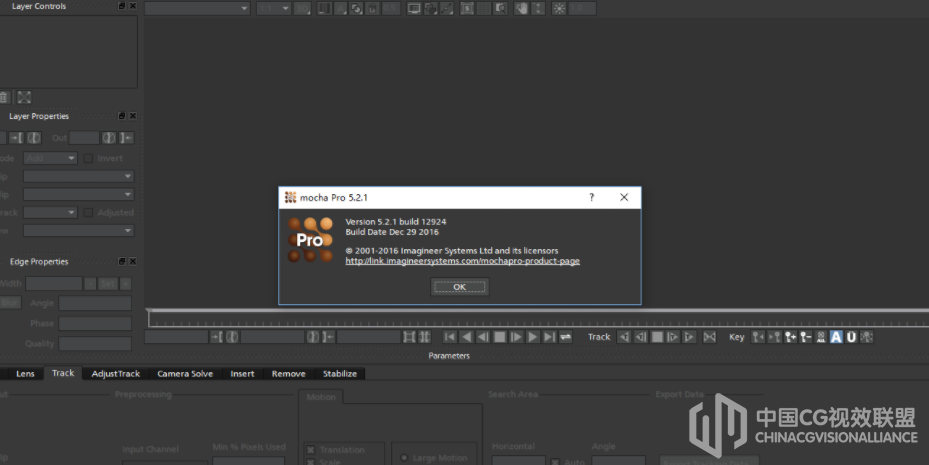Float the Layer Properties panel
The image size is (929, 465).
click(x=121, y=116)
